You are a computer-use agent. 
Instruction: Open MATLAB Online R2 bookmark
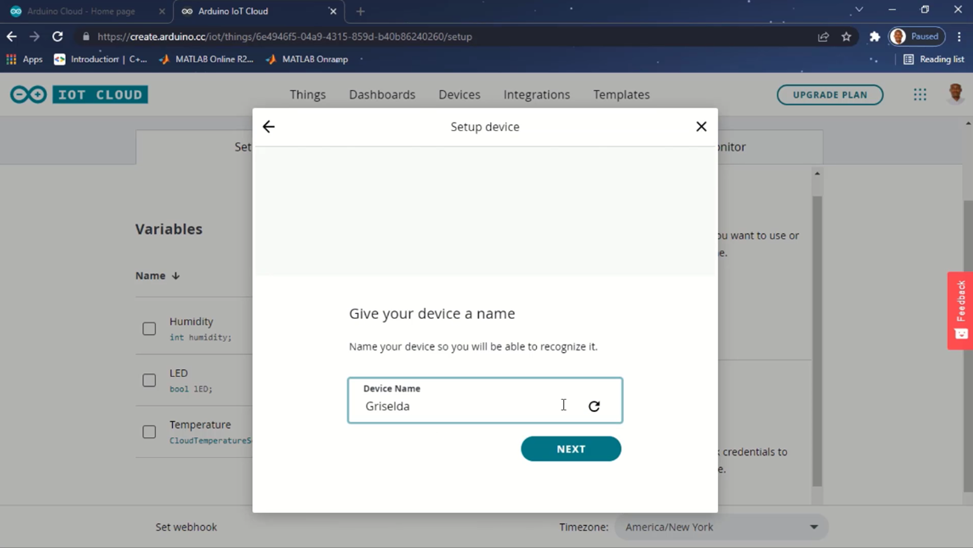[207, 60]
